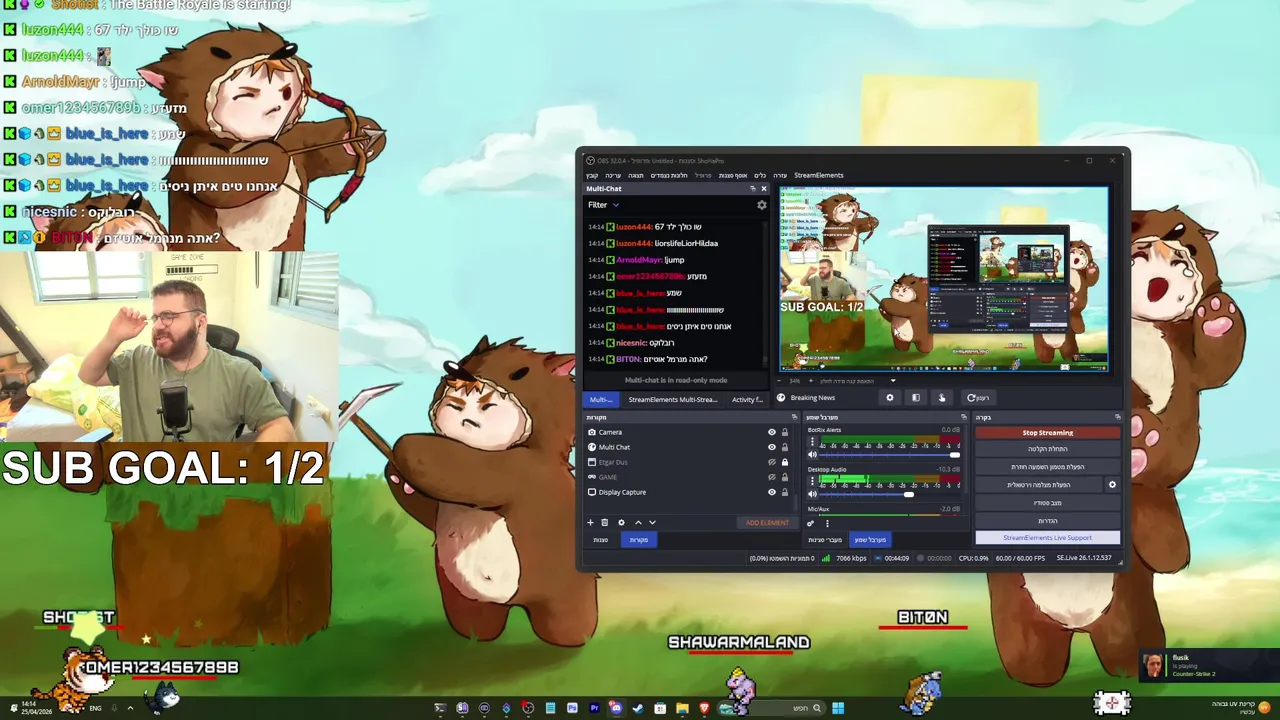Image resolution: width=1280 pixels, height=720 pixels.
Task: Hide the Multi Chat source eye icon
Action: [771, 447]
